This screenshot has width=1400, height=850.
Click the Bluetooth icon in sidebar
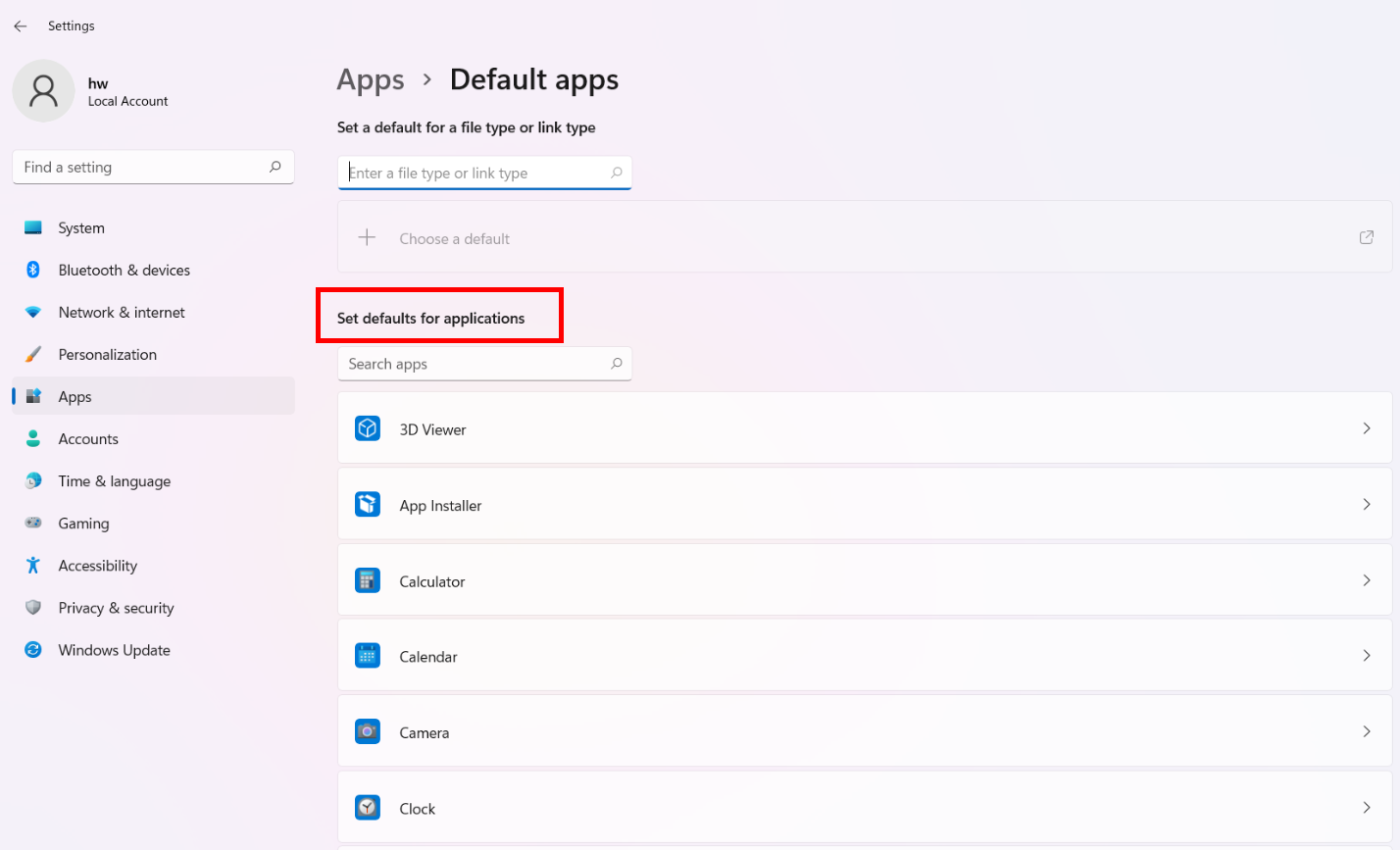(x=33, y=270)
